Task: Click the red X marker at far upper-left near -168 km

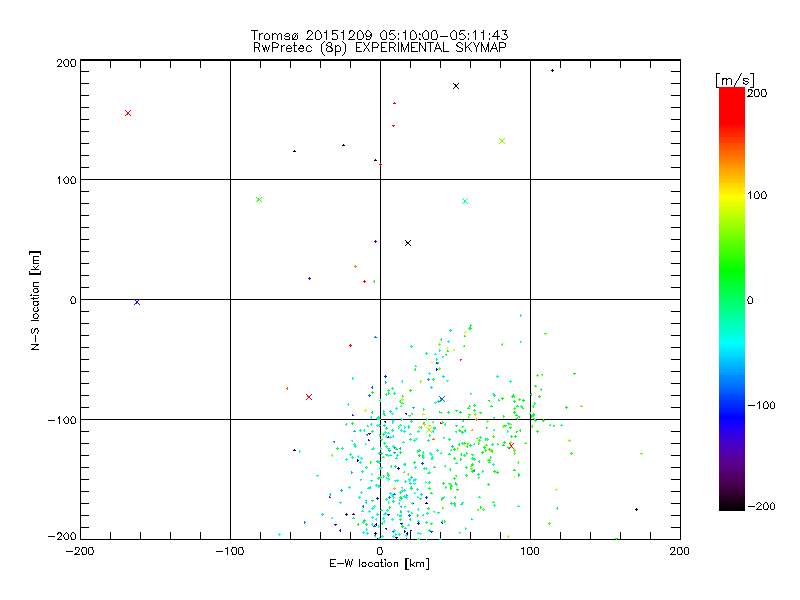Action: point(128,113)
